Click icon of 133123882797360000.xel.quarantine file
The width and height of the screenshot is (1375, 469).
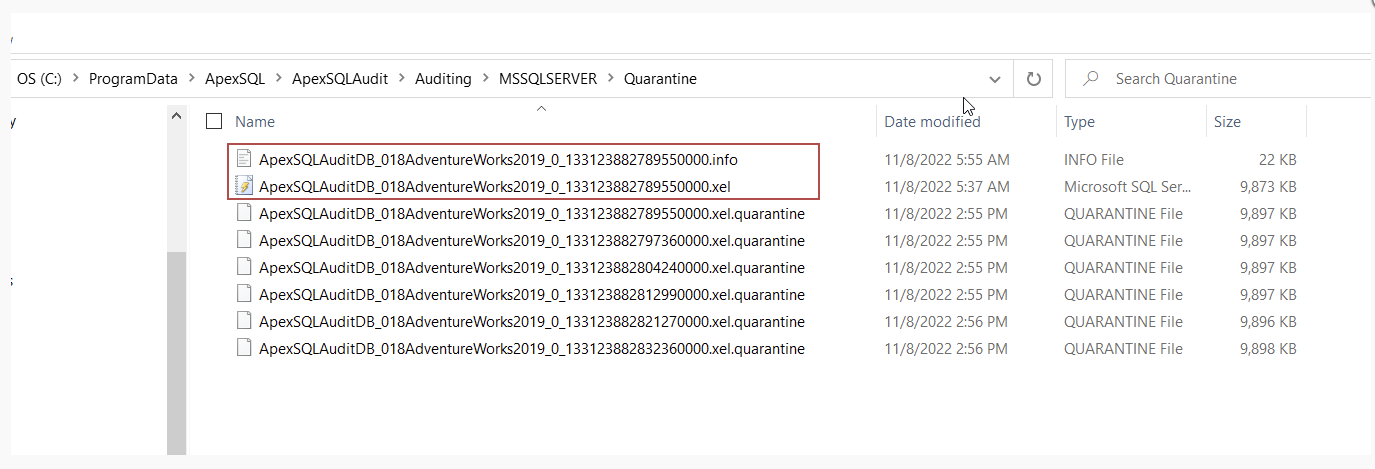tap(243, 240)
